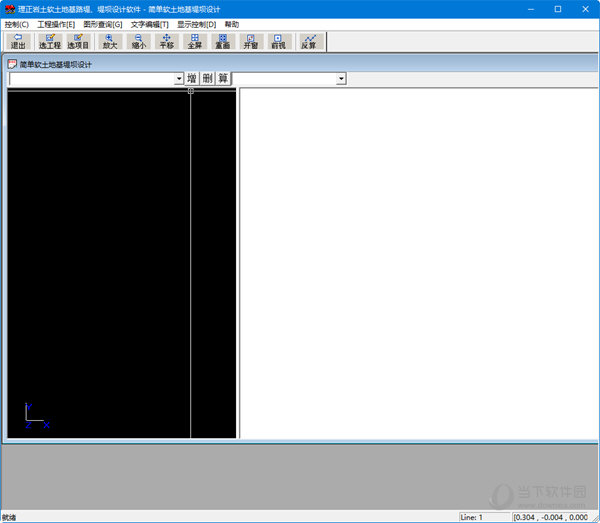
Task: Click the 反算 back-calculation icon
Action: pos(309,41)
